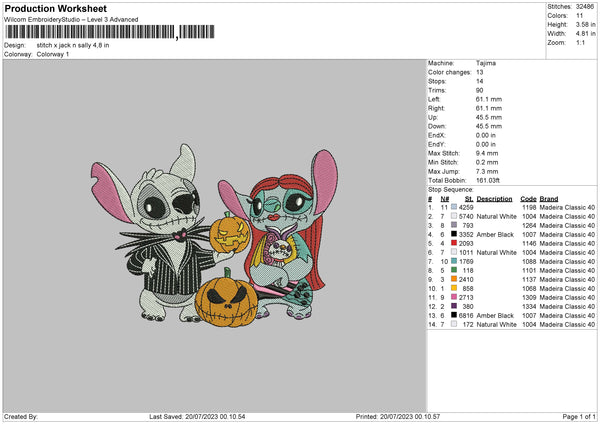This screenshot has height=424, width=600.
Task: Click thread code 1101 in stop 8
Action: pyautogui.click(x=529, y=271)
